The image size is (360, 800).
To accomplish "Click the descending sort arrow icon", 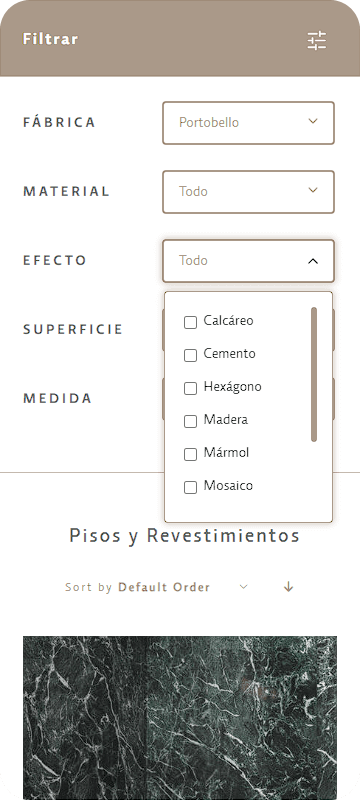I will (x=289, y=587).
